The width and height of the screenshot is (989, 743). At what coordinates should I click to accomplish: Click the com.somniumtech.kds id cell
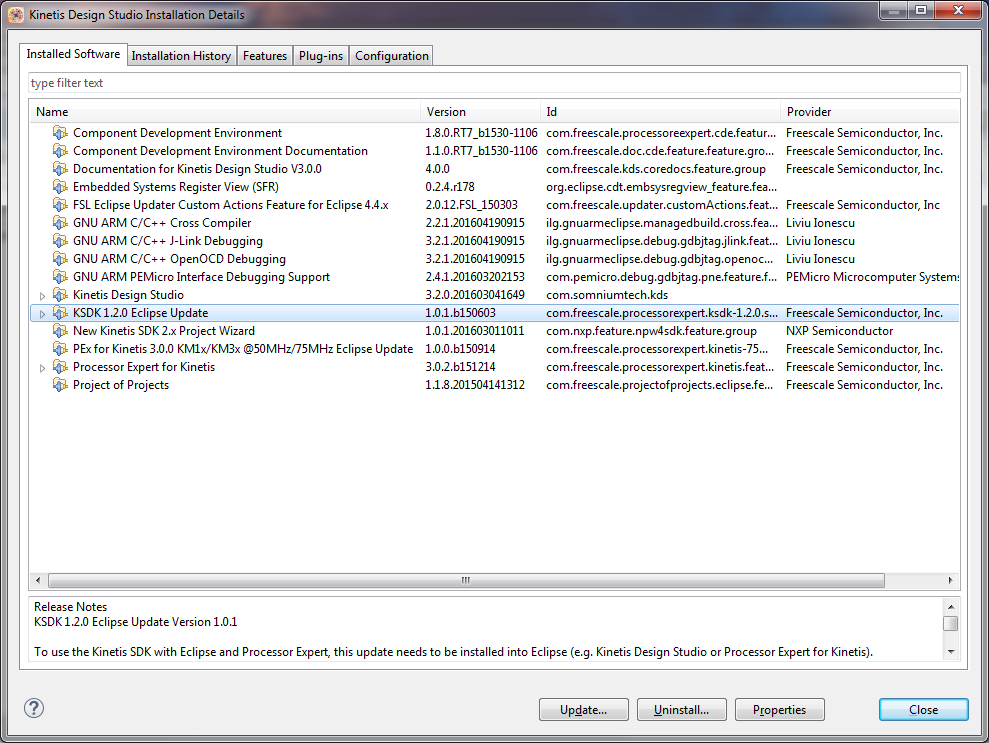(607, 295)
